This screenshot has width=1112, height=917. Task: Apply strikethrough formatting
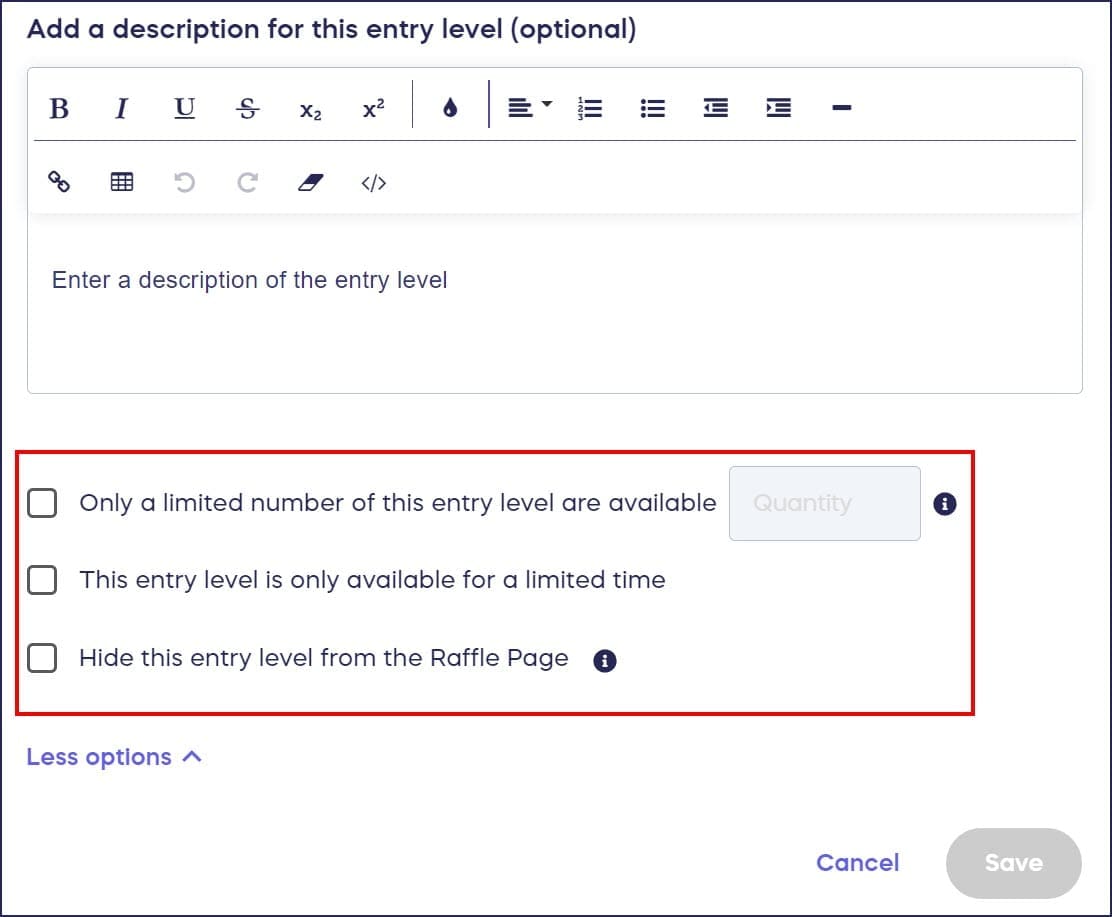248,108
